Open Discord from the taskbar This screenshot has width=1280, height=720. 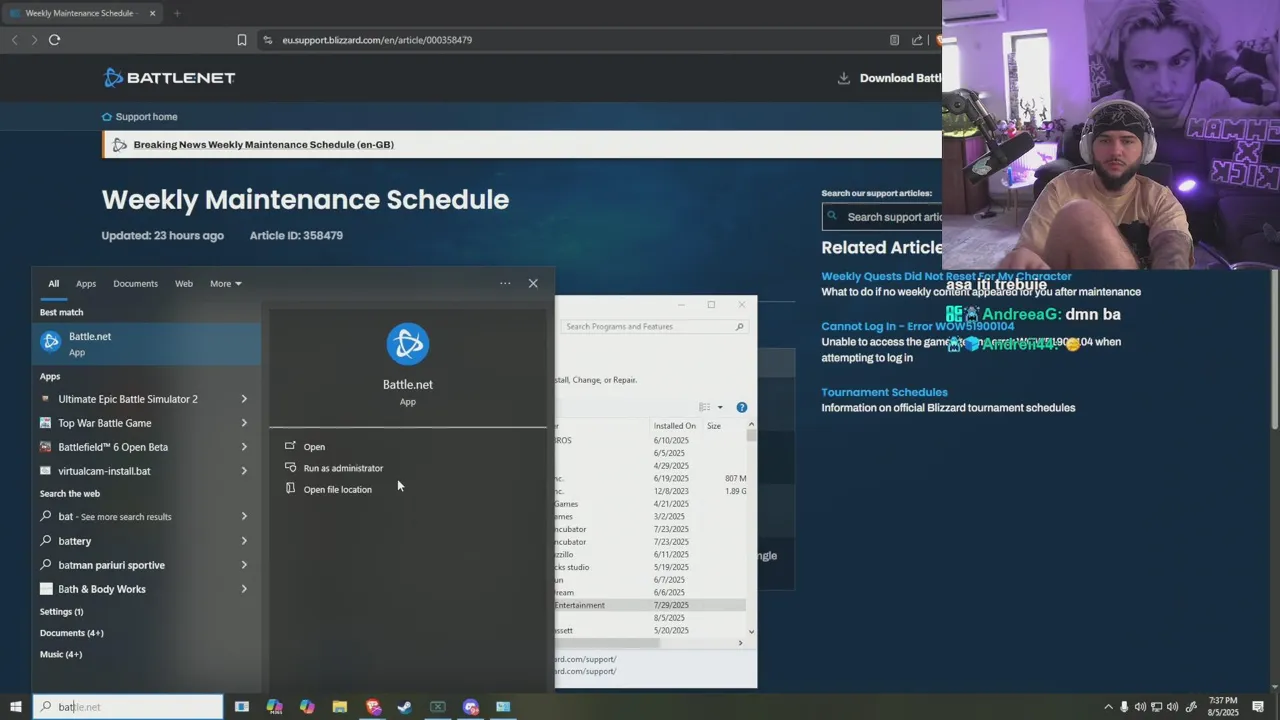pyautogui.click(x=471, y=707)
